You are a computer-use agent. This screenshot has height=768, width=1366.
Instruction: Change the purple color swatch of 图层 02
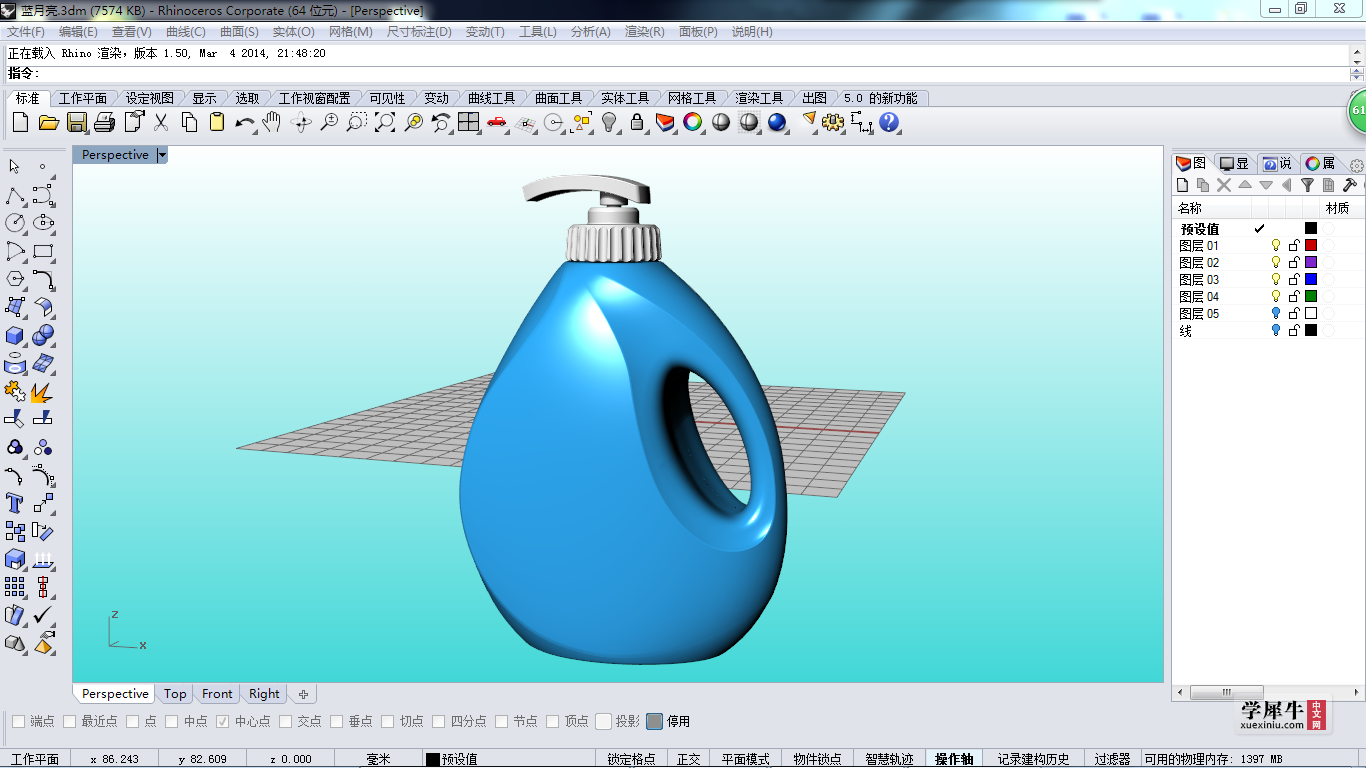[1311, 263]
